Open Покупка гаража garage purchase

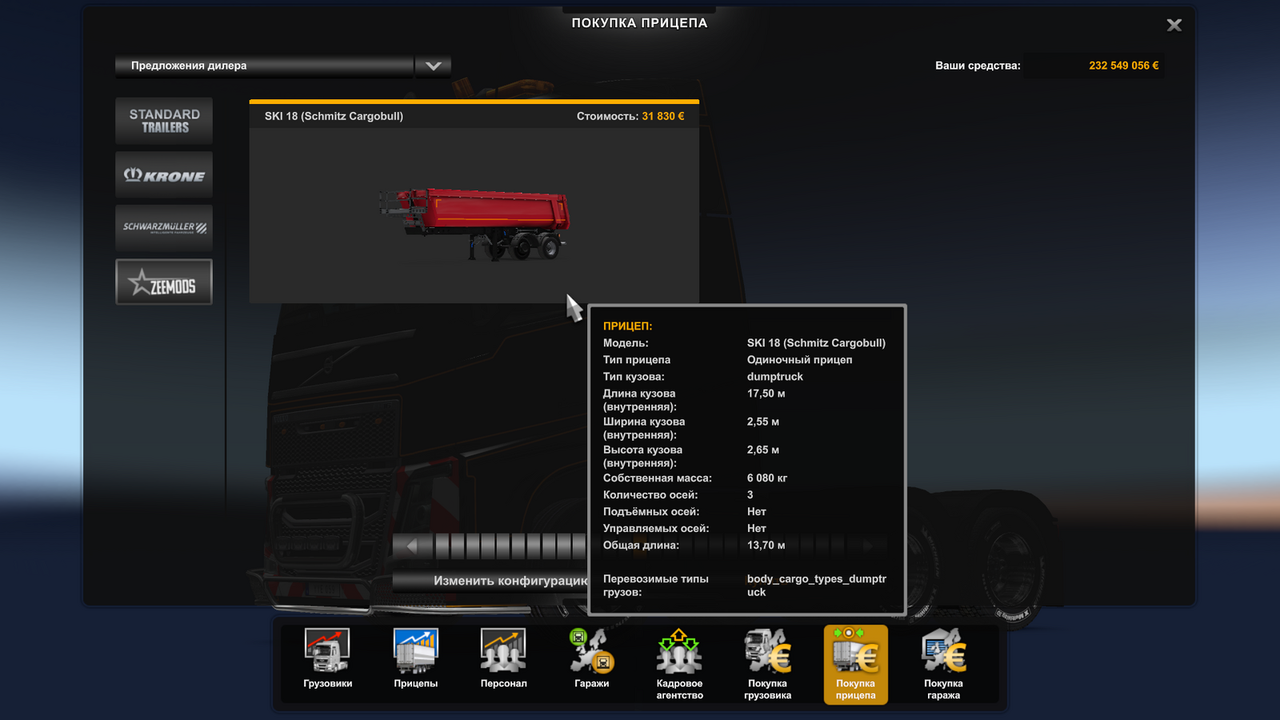pos(943,664)
